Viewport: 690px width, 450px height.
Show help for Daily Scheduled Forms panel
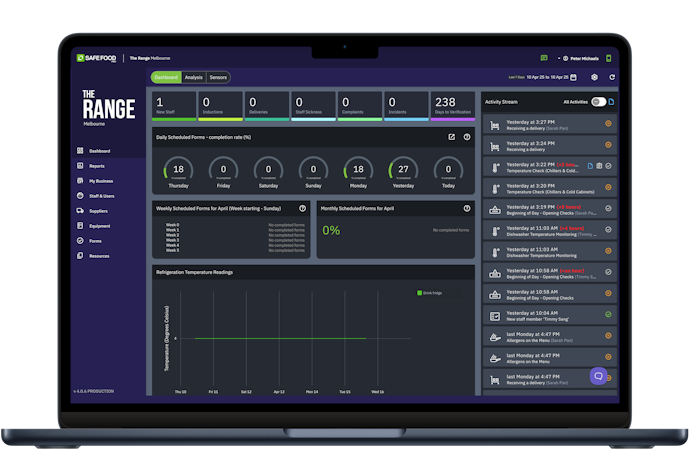click(x=467, y=137)
